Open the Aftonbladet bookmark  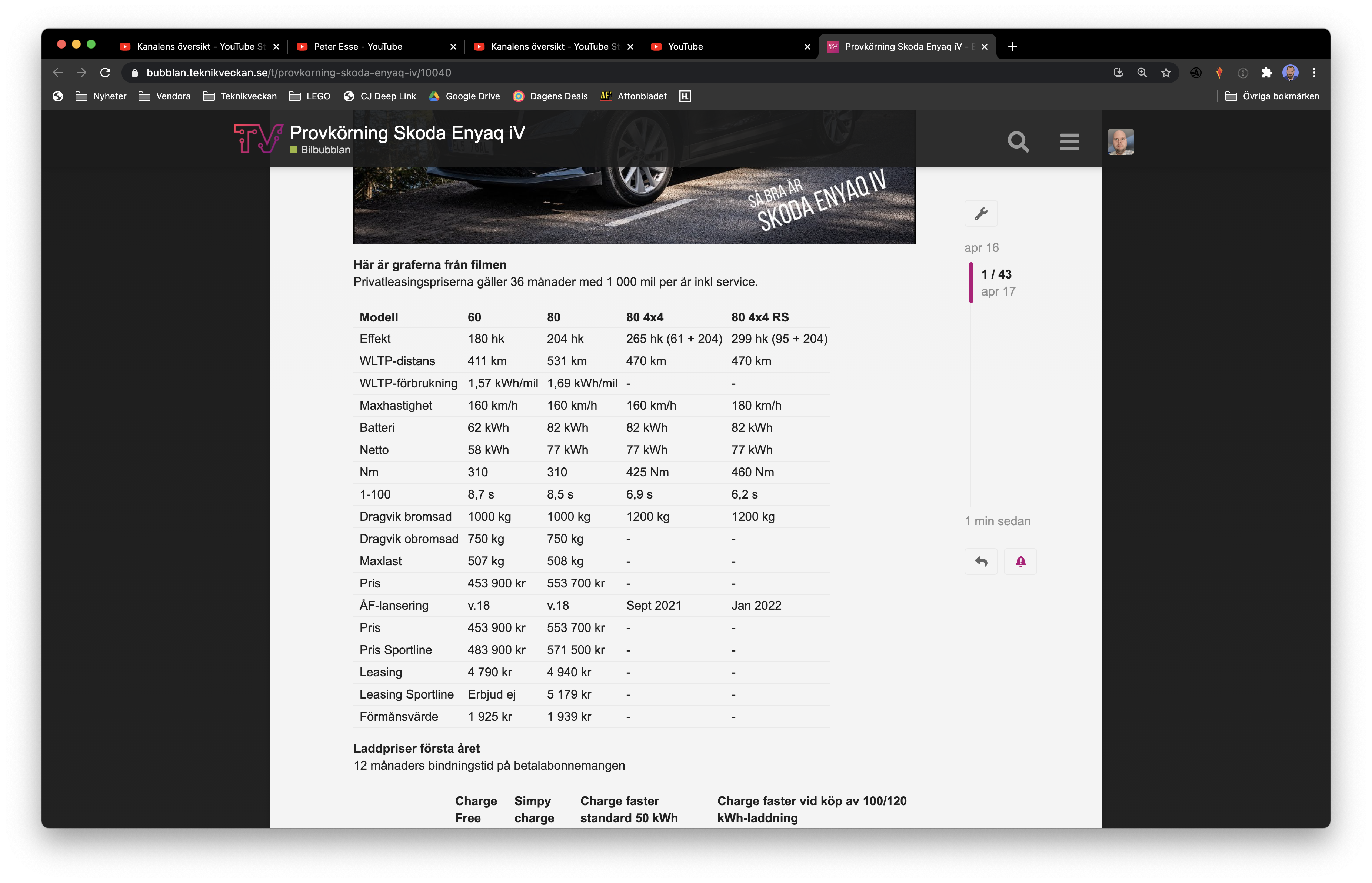point(633,96)
